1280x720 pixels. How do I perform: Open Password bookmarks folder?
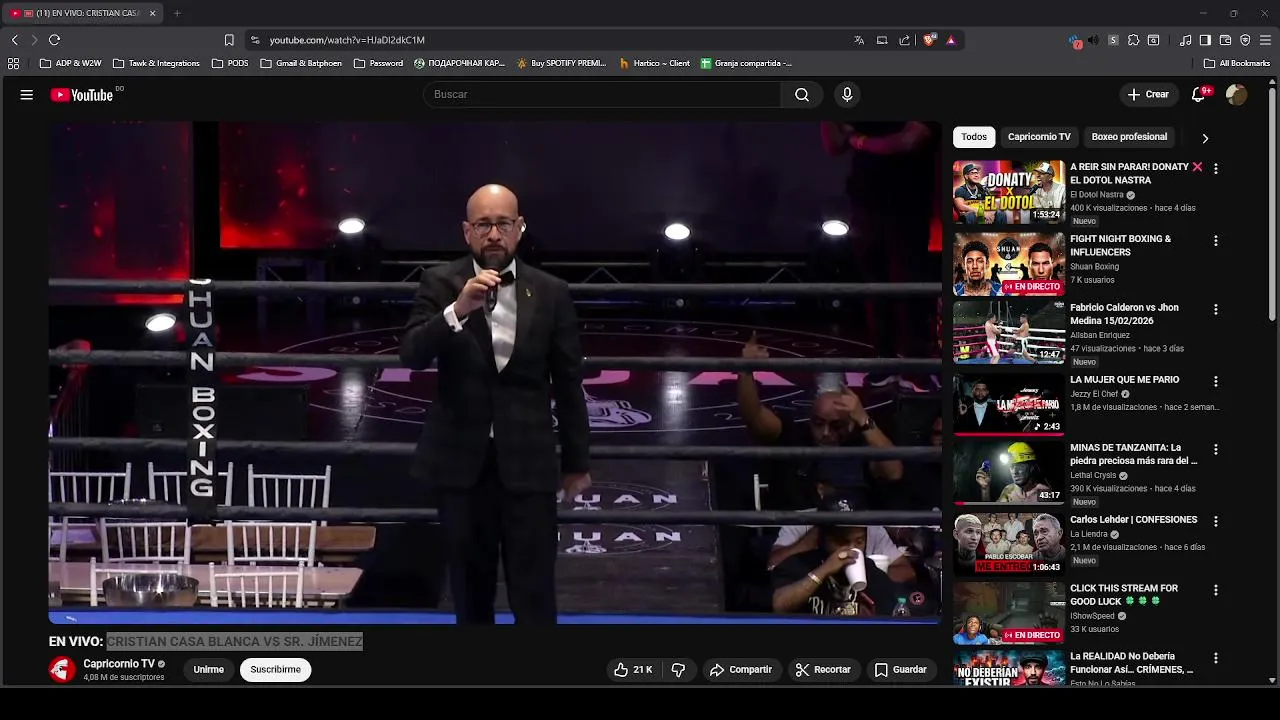pyautogui.click(x=378, y=63)
